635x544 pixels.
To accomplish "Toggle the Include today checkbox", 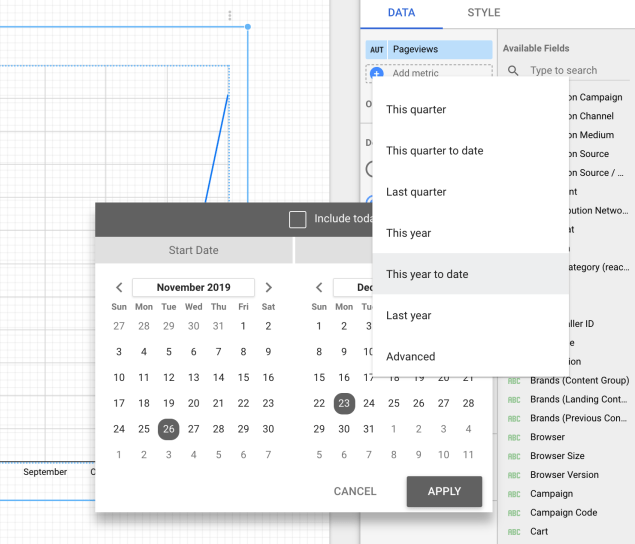I will click(298, 219).
